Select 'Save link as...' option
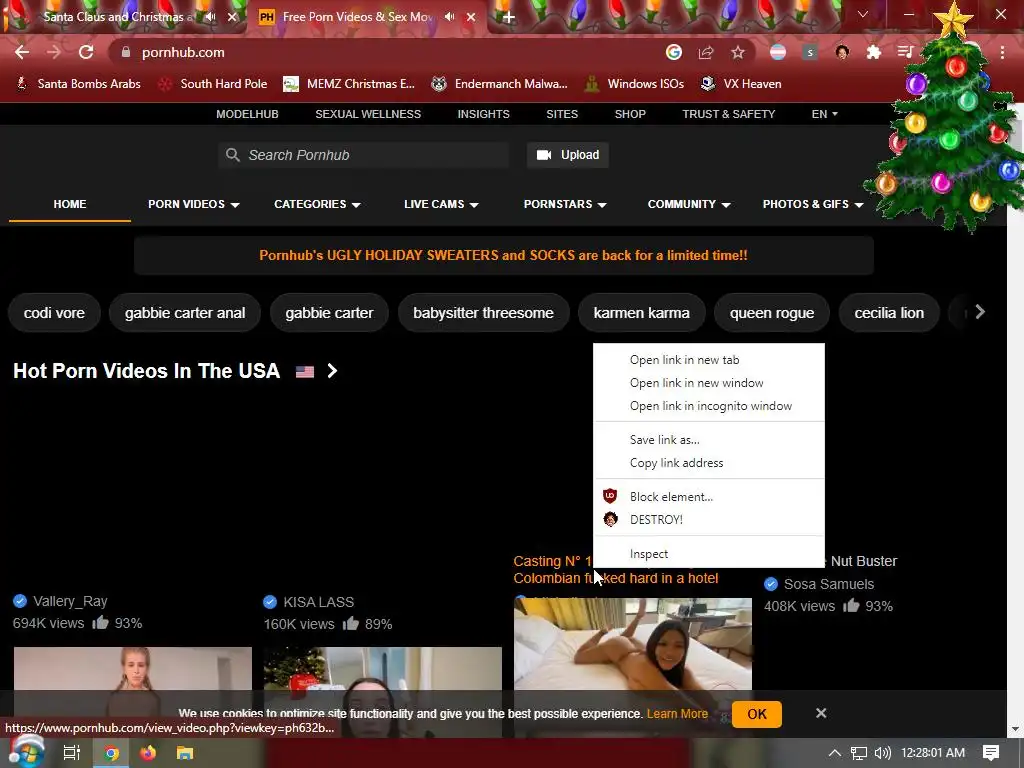 [709, 440]
